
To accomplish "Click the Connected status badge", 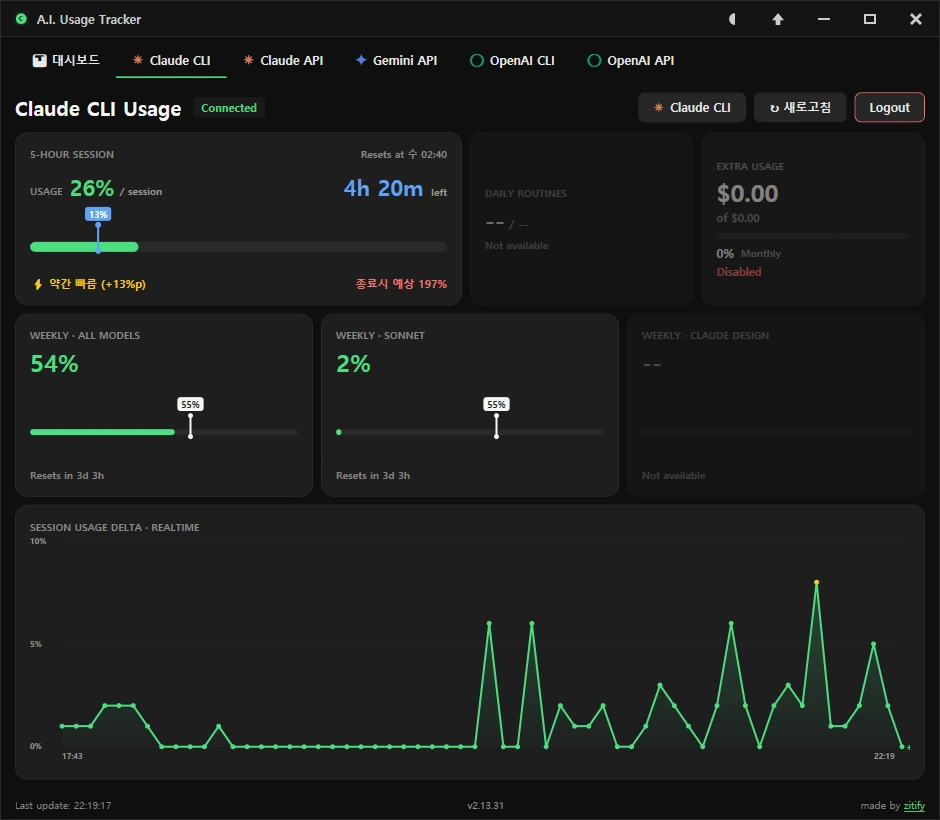I will (x=229, y=108).
